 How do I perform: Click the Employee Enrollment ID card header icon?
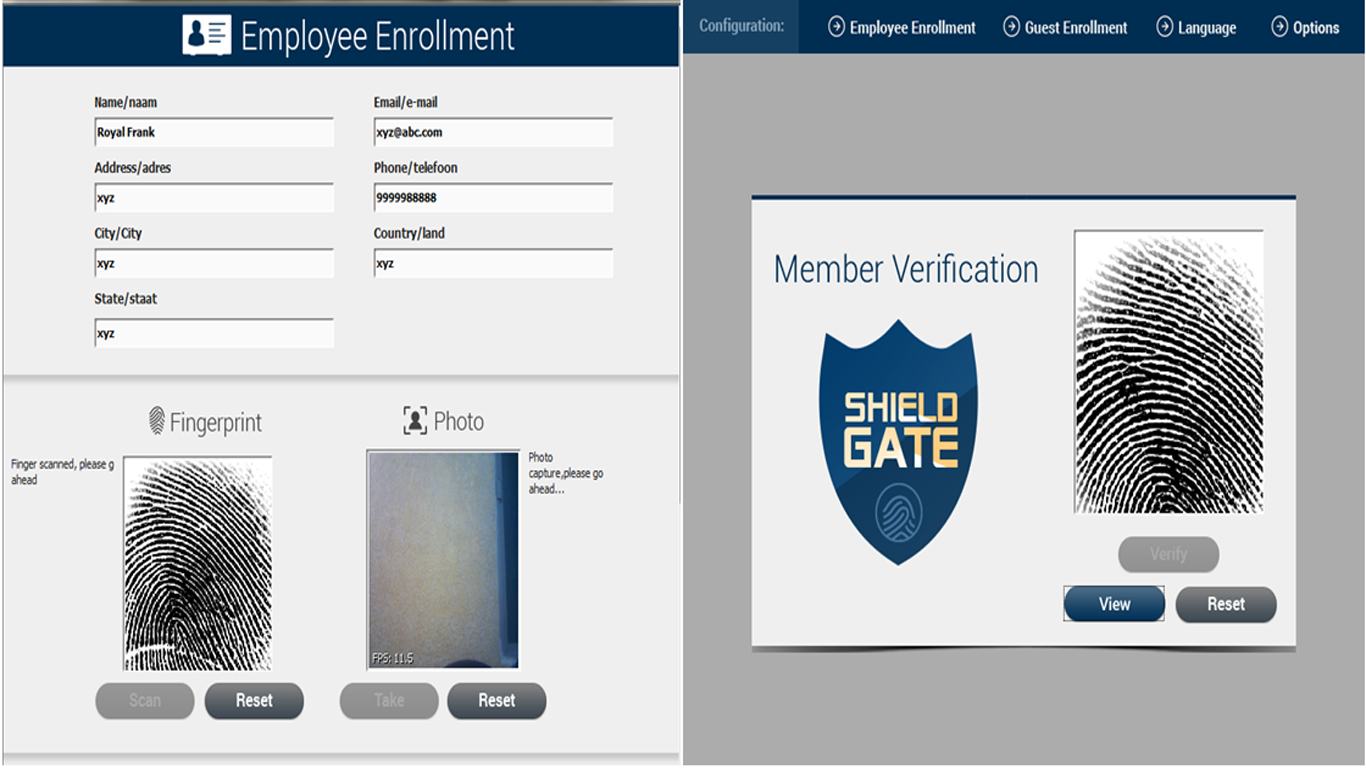click(x=207, y=35)
